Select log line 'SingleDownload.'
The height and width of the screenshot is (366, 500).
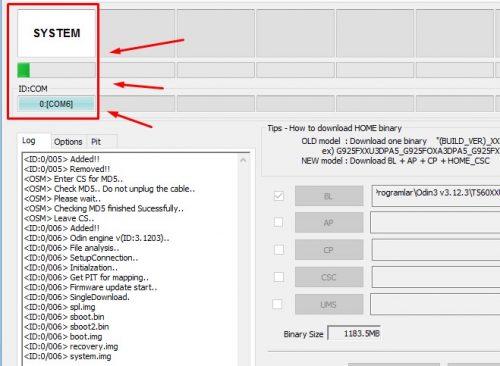click(x=77, y=297)
